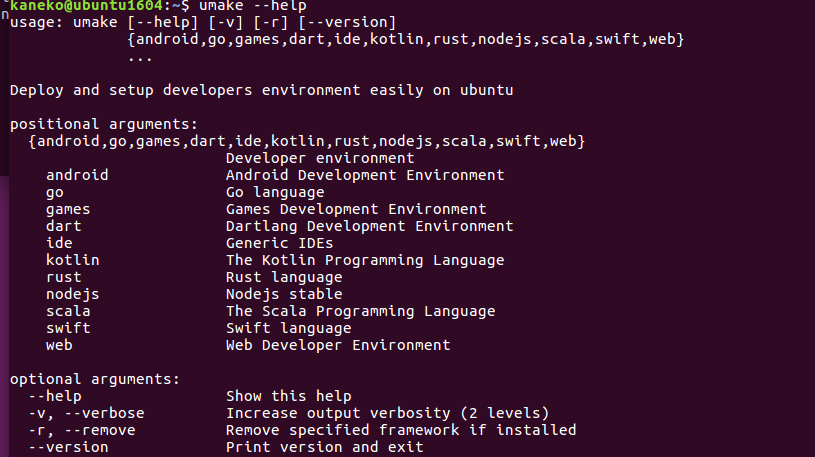Click the 'kotlin' argument entry
The width and height of the screenshot is (815, 457).
(x=73, y=260)
